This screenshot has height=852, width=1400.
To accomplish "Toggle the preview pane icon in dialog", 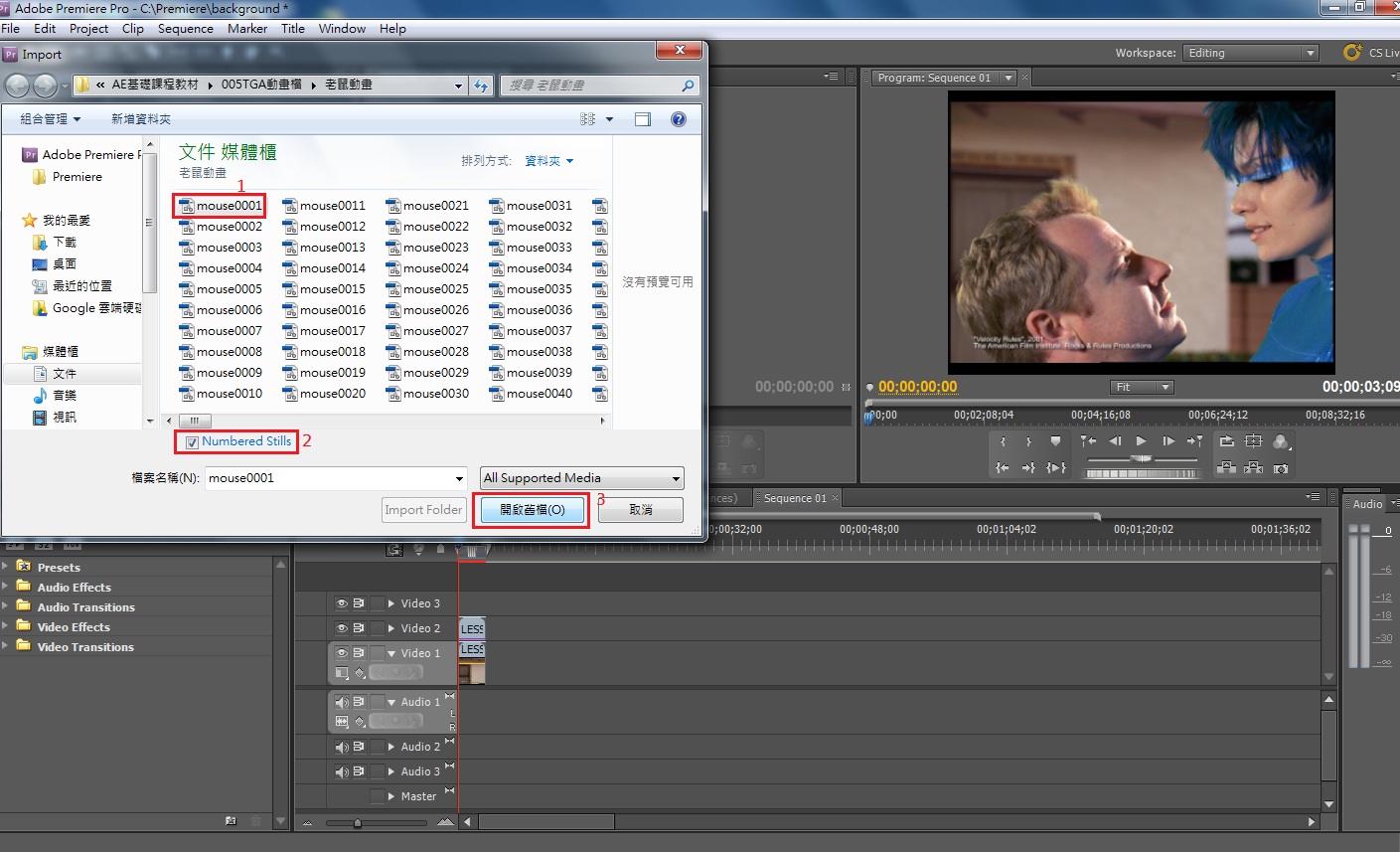I will click(643, 119).
